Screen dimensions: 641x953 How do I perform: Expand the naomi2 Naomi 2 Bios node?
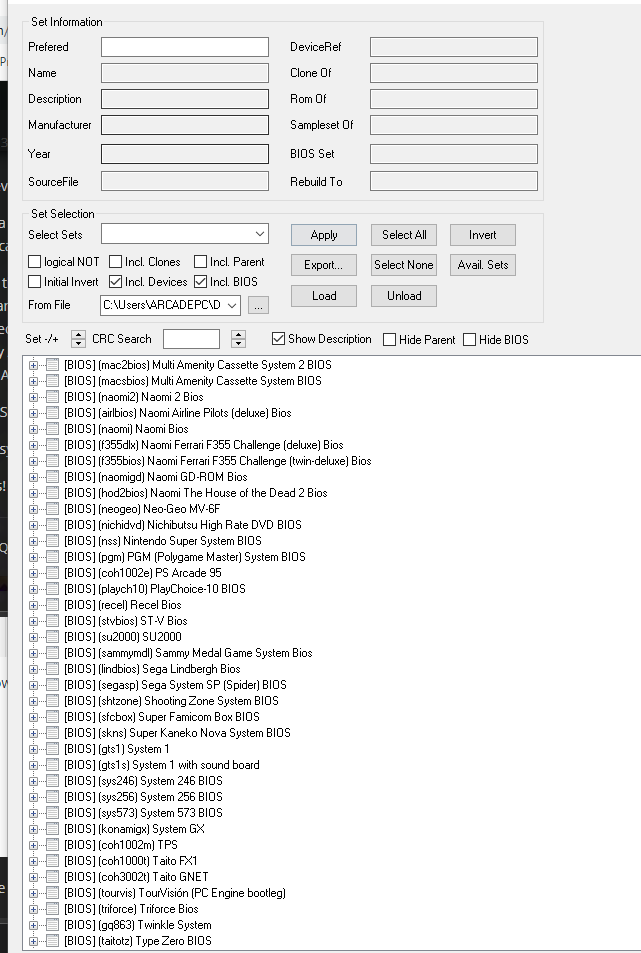click(x=33, y=397)
